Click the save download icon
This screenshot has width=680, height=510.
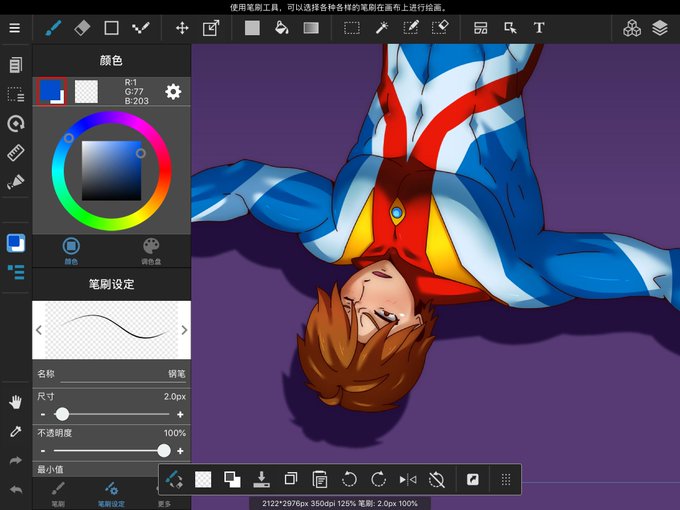[261, 479]
